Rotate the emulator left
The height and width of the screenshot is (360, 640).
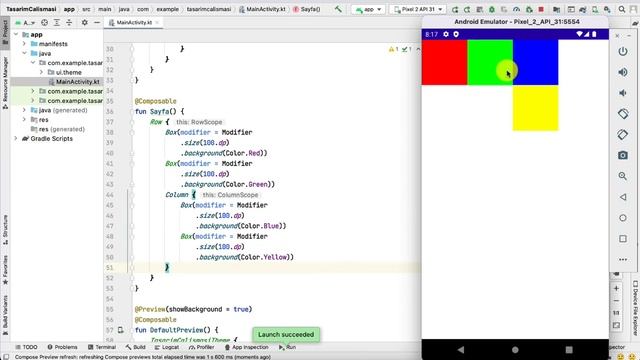(x=623, y=114)
